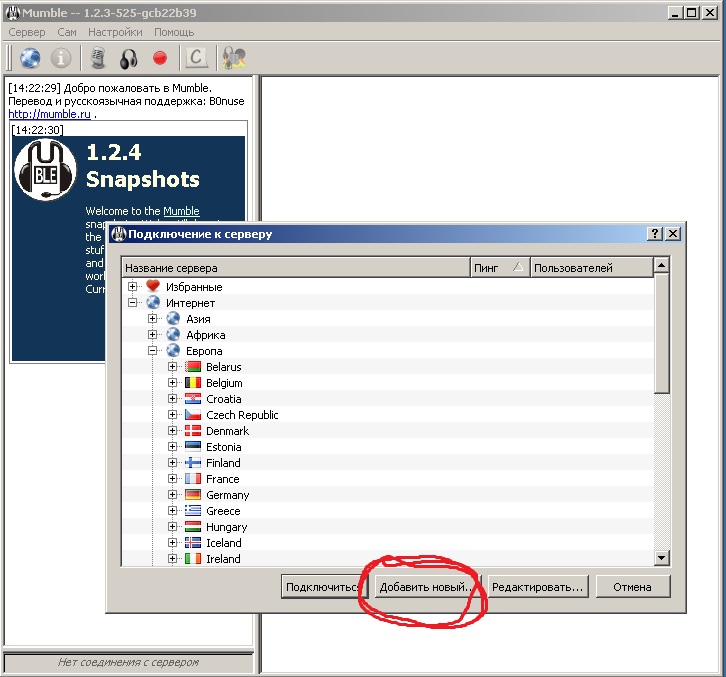Open the Настройки menu
The width and height of the screenshot is (726, 677).
(x=115, y=32)
